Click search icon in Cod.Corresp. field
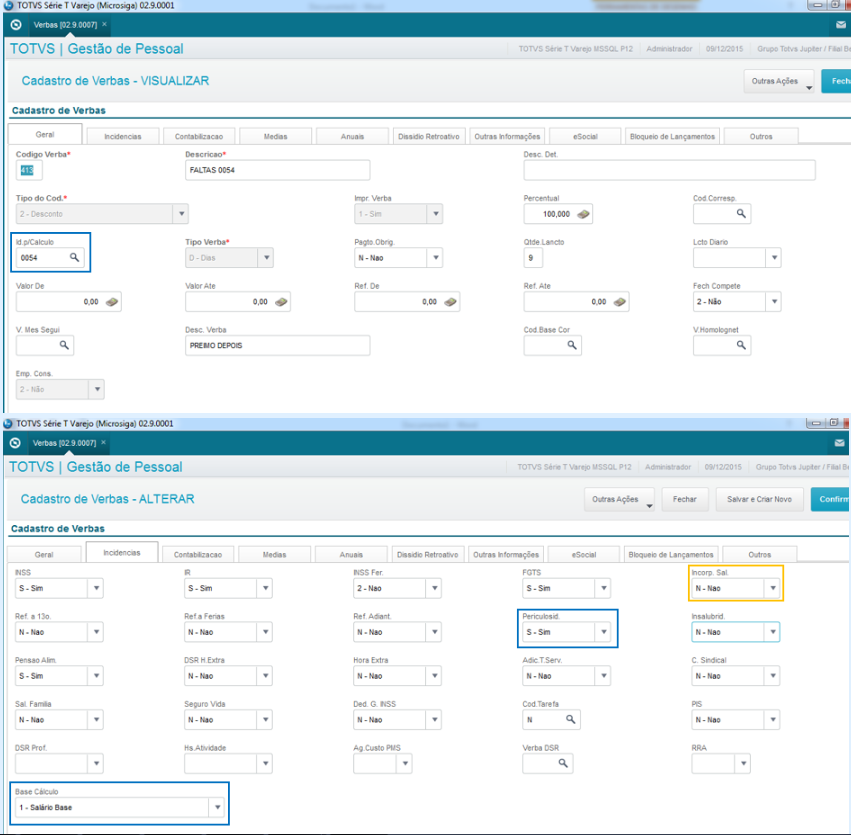The height and width of the screenshot is (835, 851). (741, 213)
